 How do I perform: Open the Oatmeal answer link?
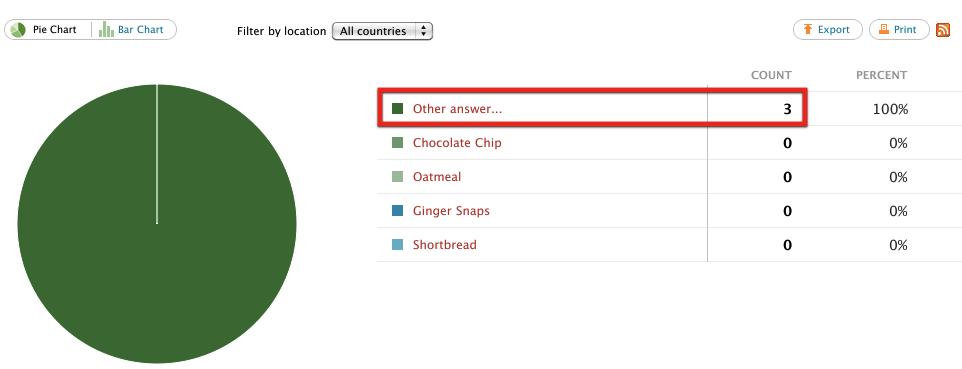click(437, 177)
